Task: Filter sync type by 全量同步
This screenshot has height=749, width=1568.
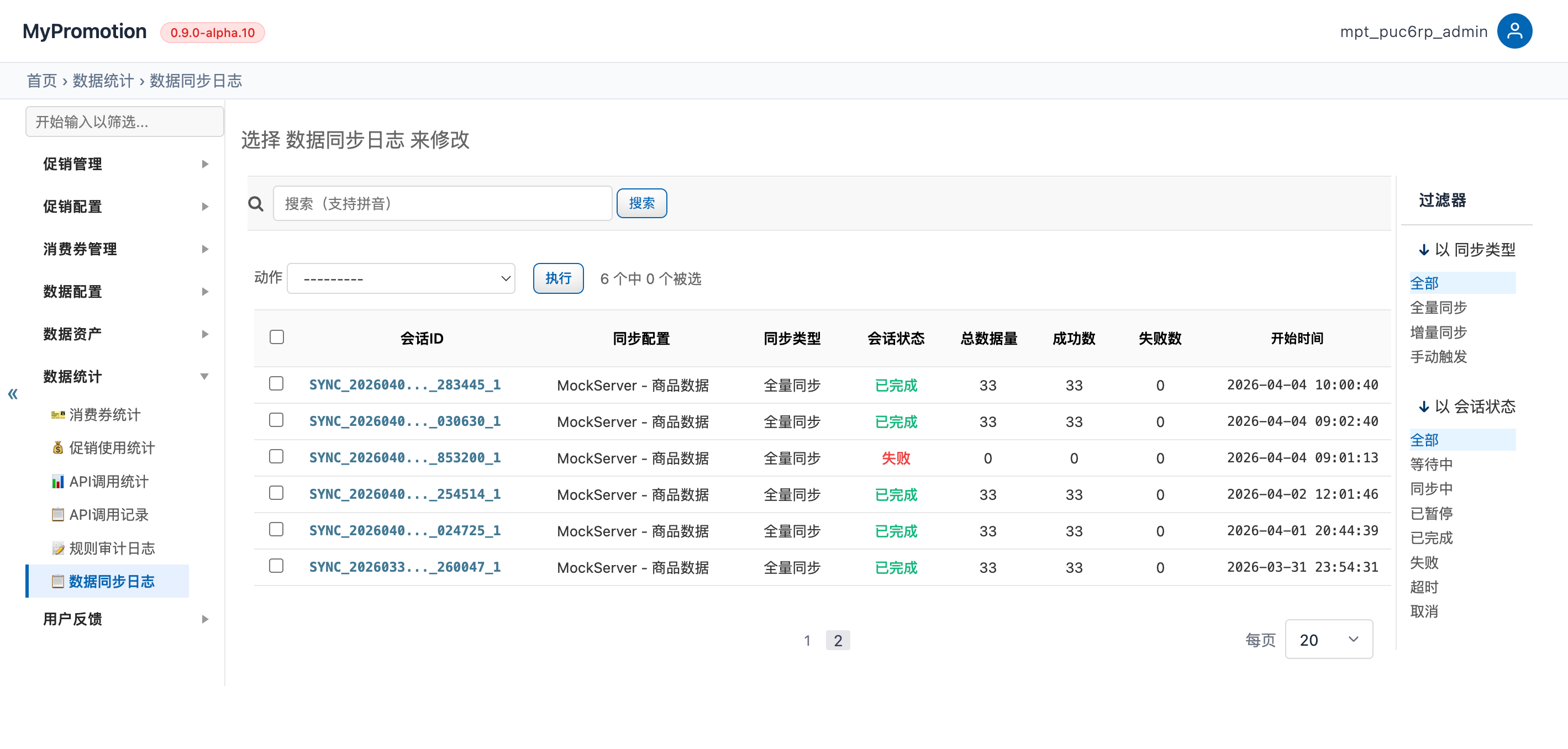Action: click(x=1438, y=308)
